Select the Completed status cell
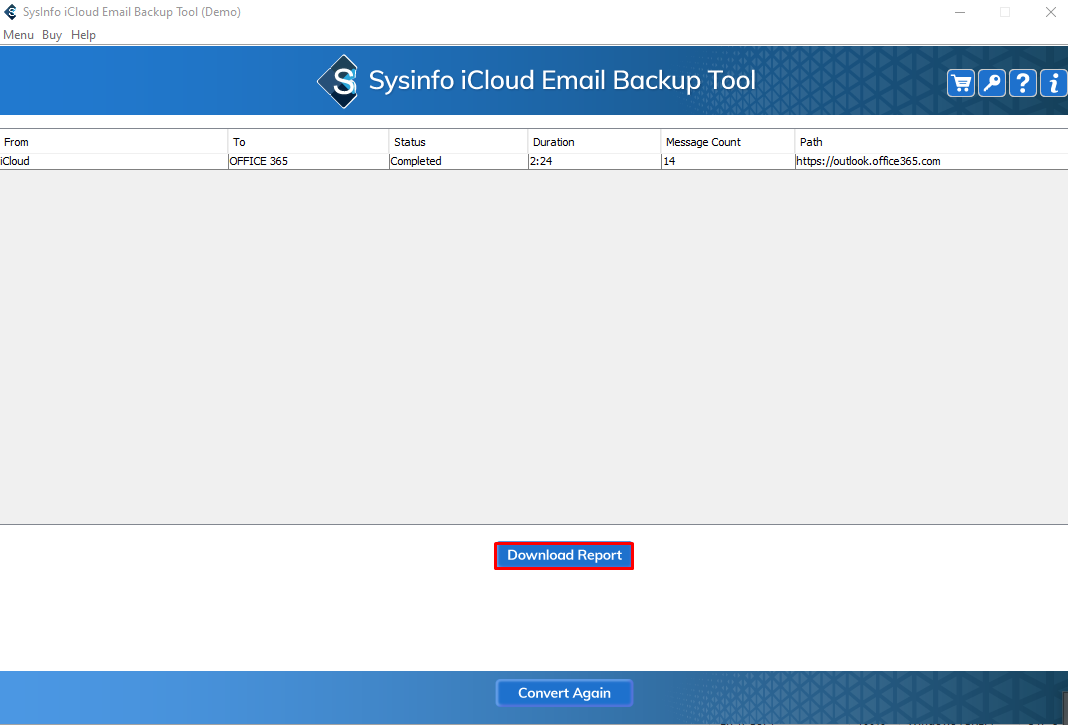This screenshot has width=1068, height=725. click(x=416, y=161)
